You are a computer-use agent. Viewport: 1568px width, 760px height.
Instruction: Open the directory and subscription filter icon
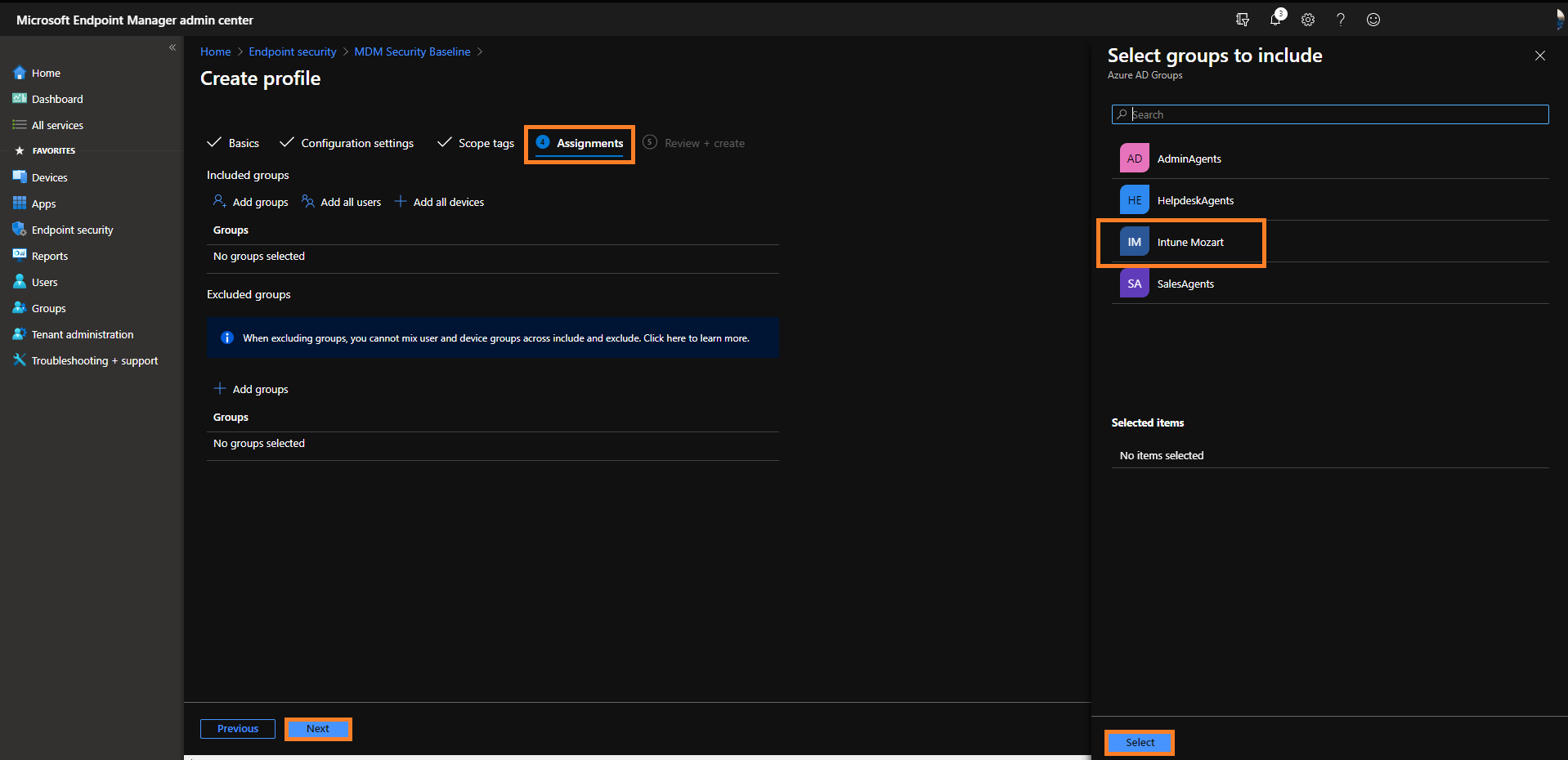click(x=1243, y=20)
